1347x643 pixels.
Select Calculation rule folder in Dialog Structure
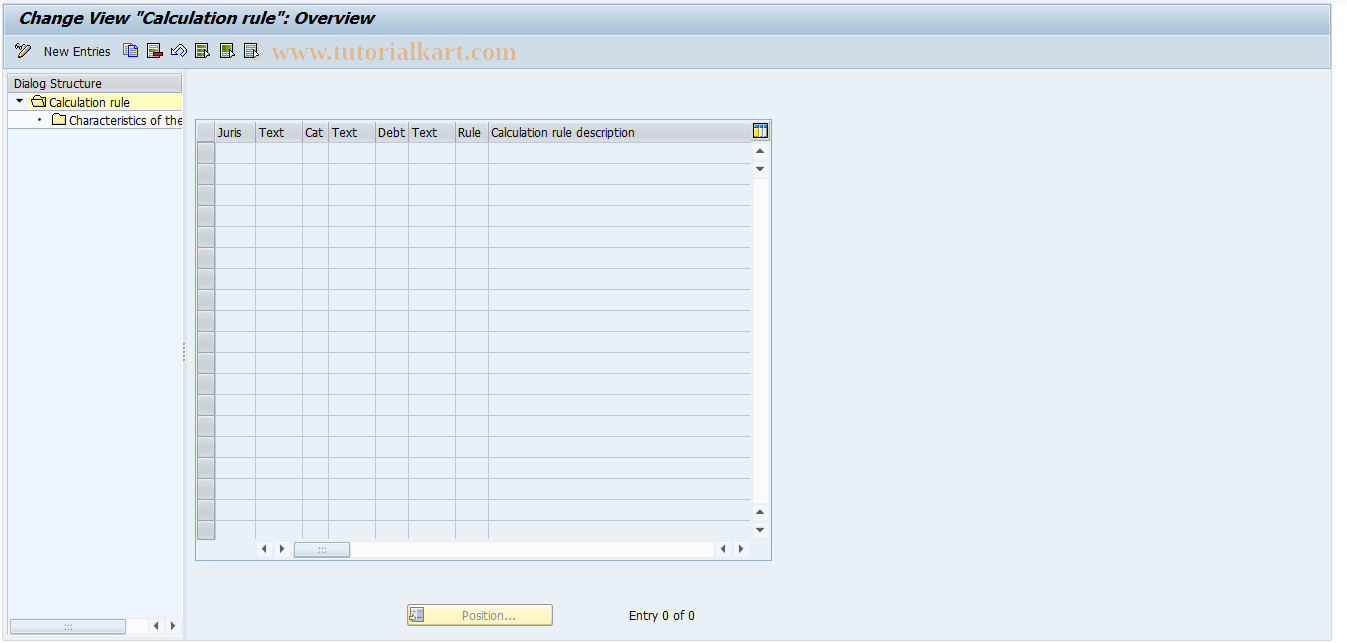click(89, 102)
